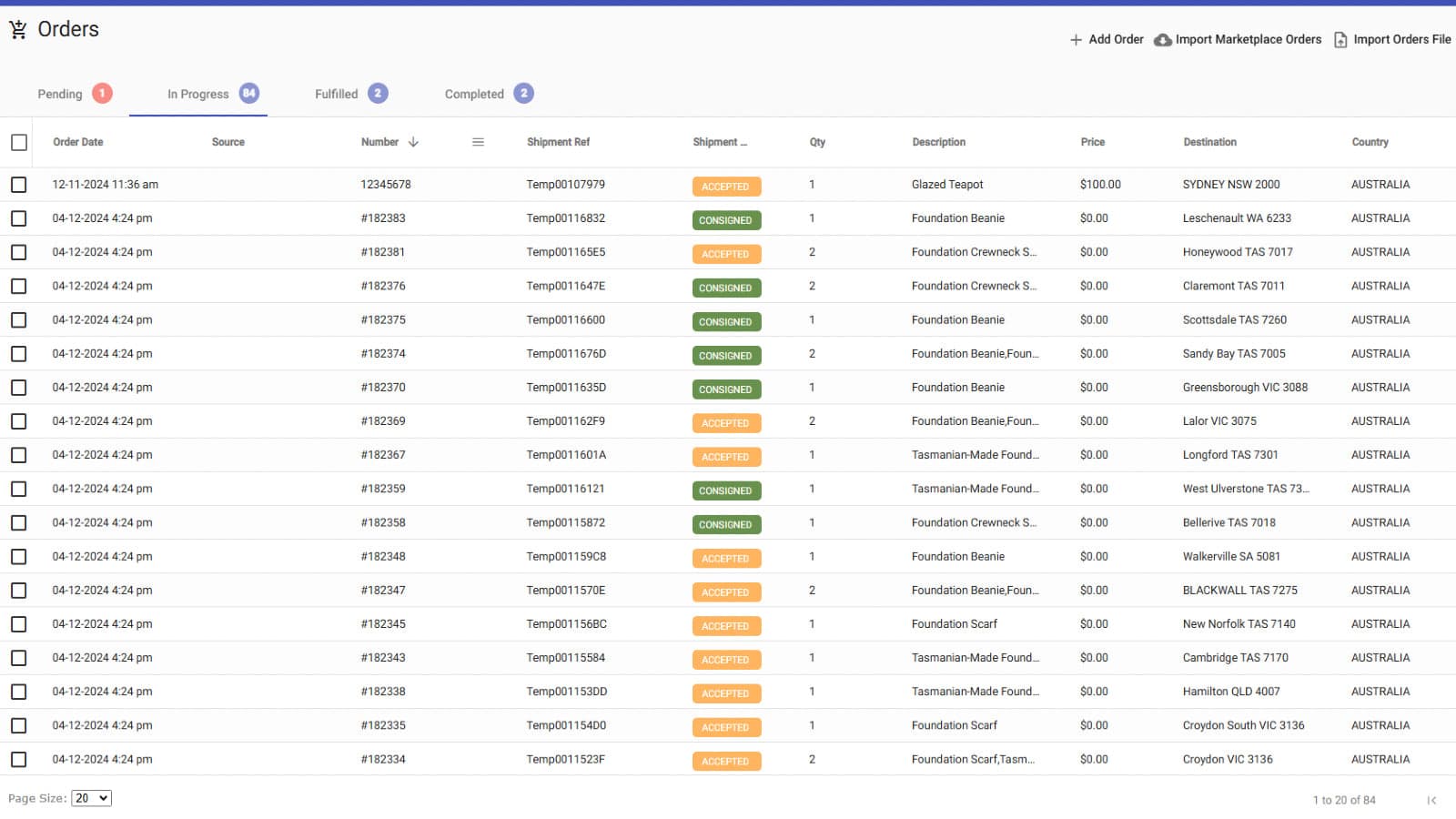Click ACCEPTED status badge for Glazed Teapot
The height and width of the screenshot is (819, 1456).
(725, 187)
